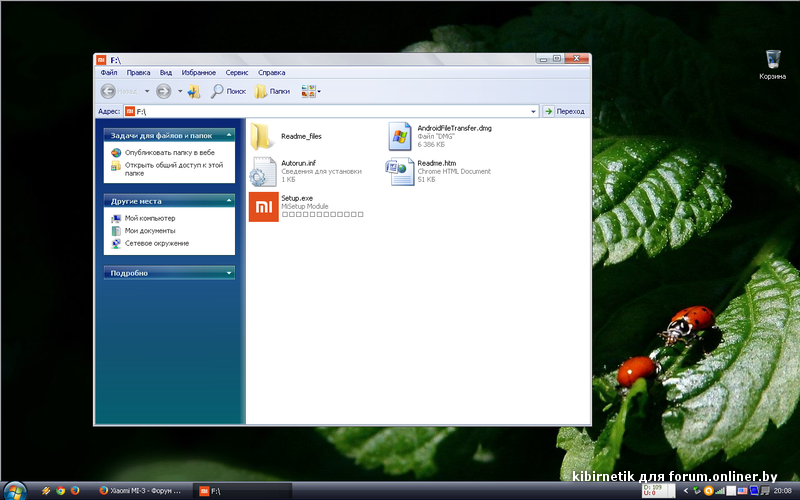
Task: Collapse the file and folder tasks panel
Action: 229,134
